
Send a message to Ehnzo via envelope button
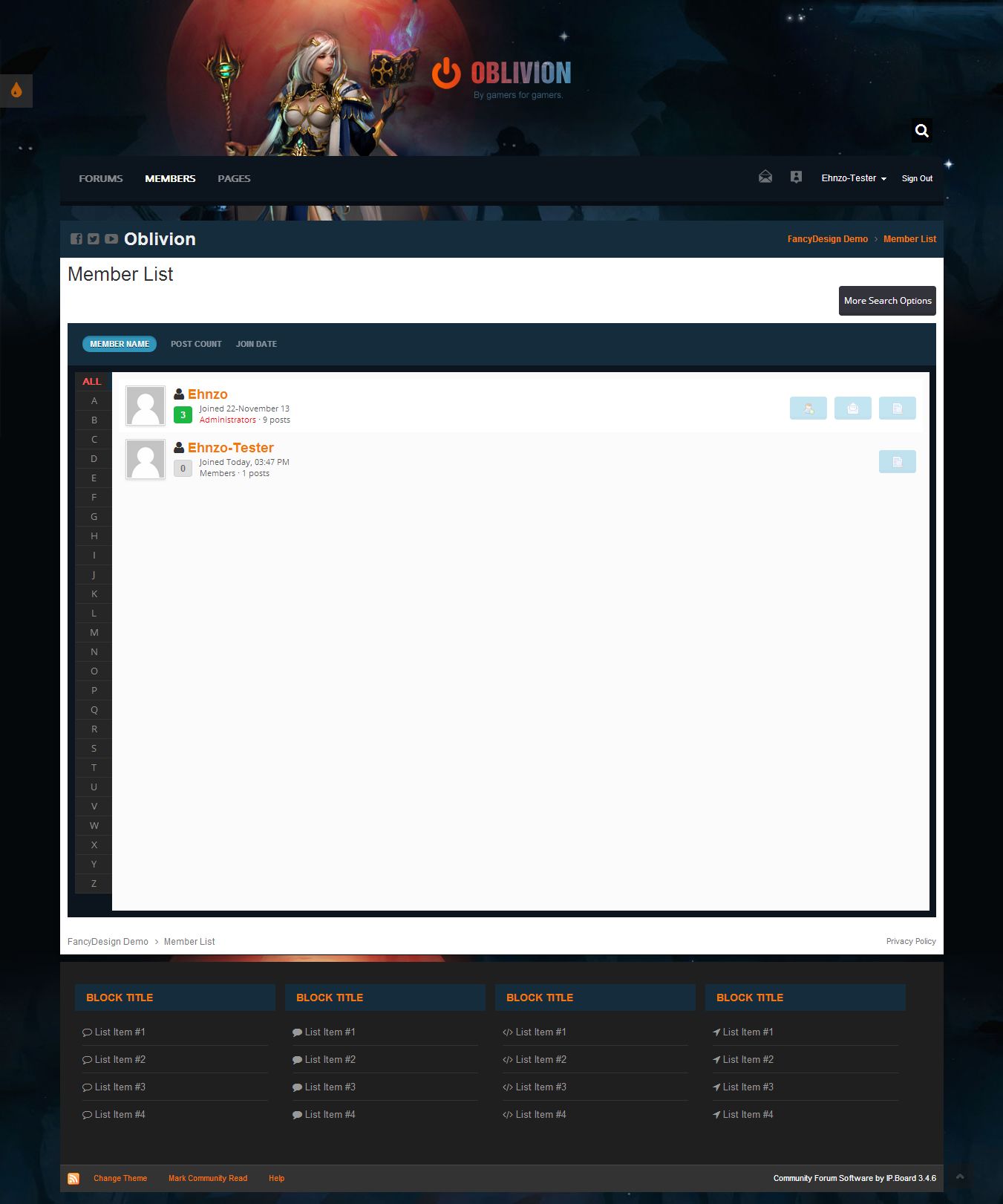(852, 409)
